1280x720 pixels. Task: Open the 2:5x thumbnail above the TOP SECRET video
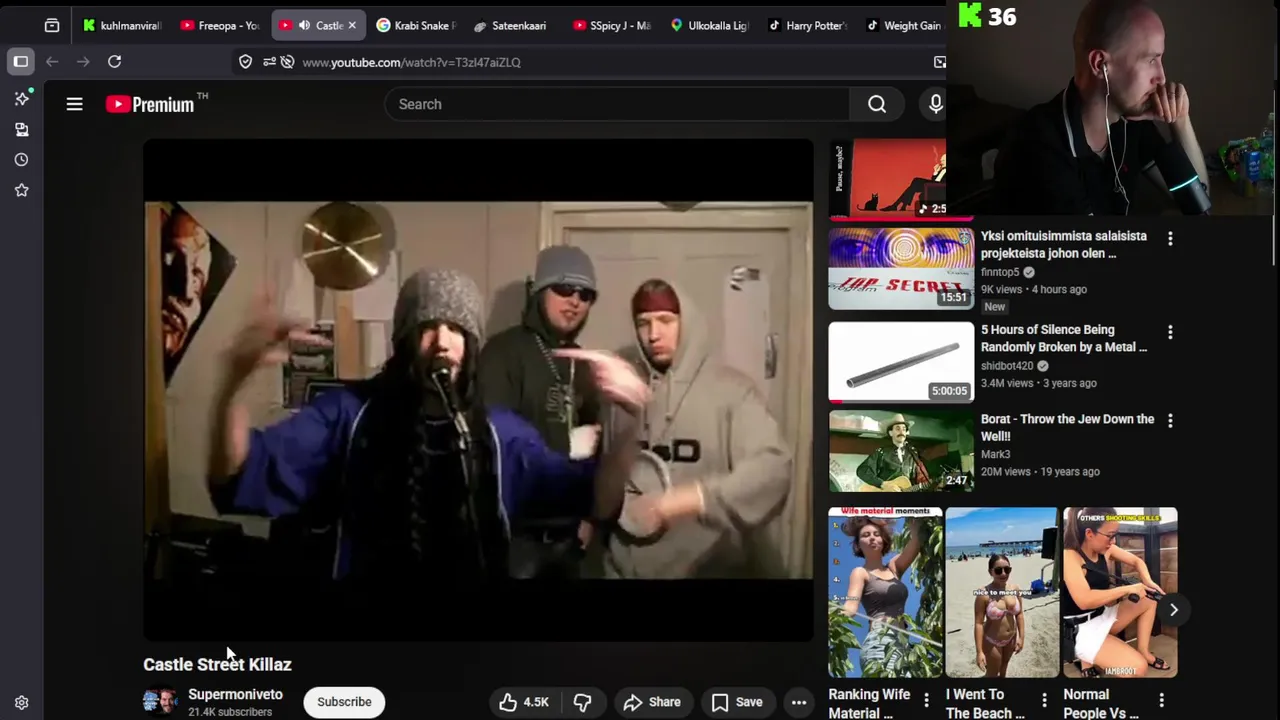[887, 179]
